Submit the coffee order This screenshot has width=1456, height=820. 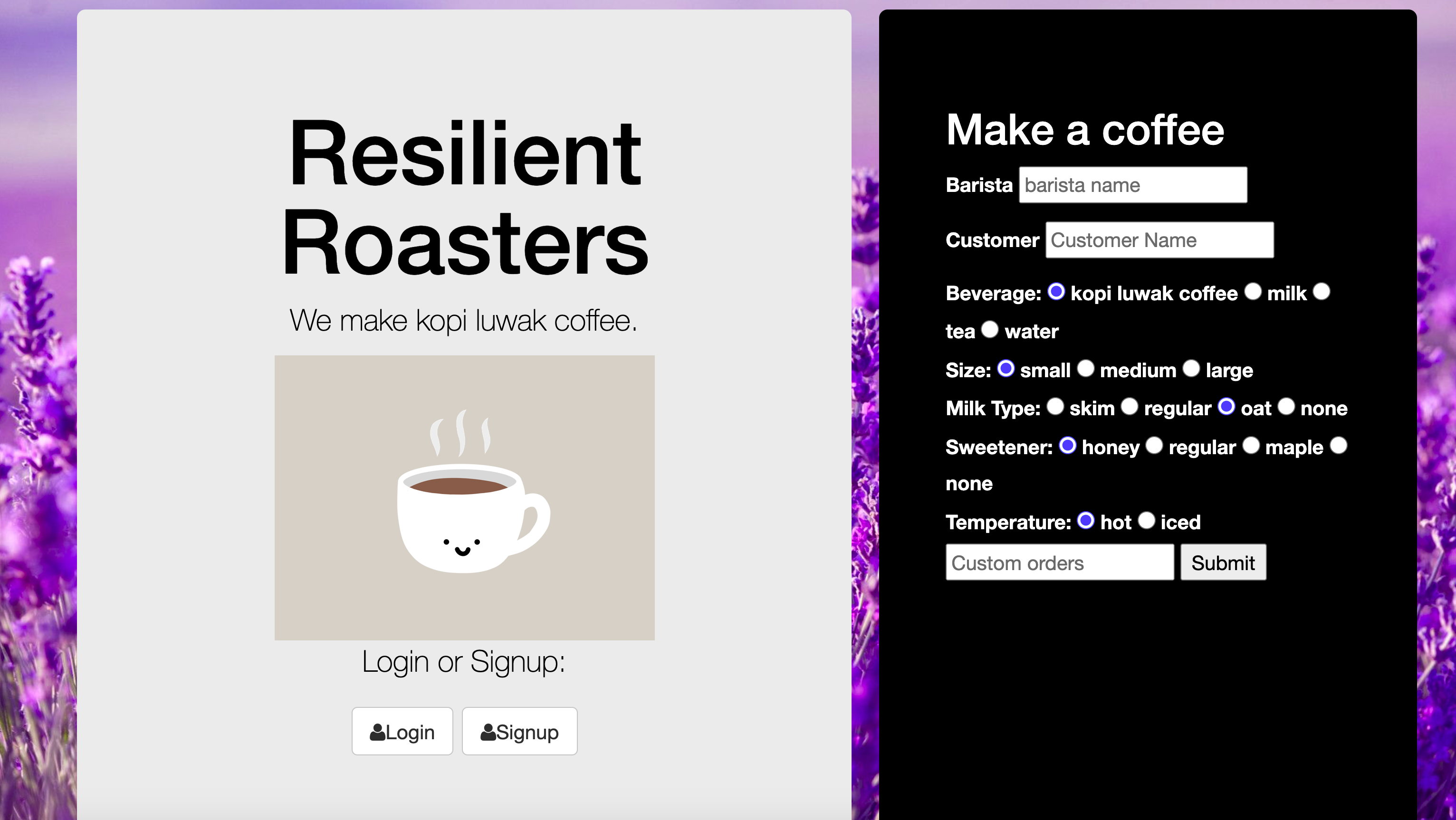1223,563
